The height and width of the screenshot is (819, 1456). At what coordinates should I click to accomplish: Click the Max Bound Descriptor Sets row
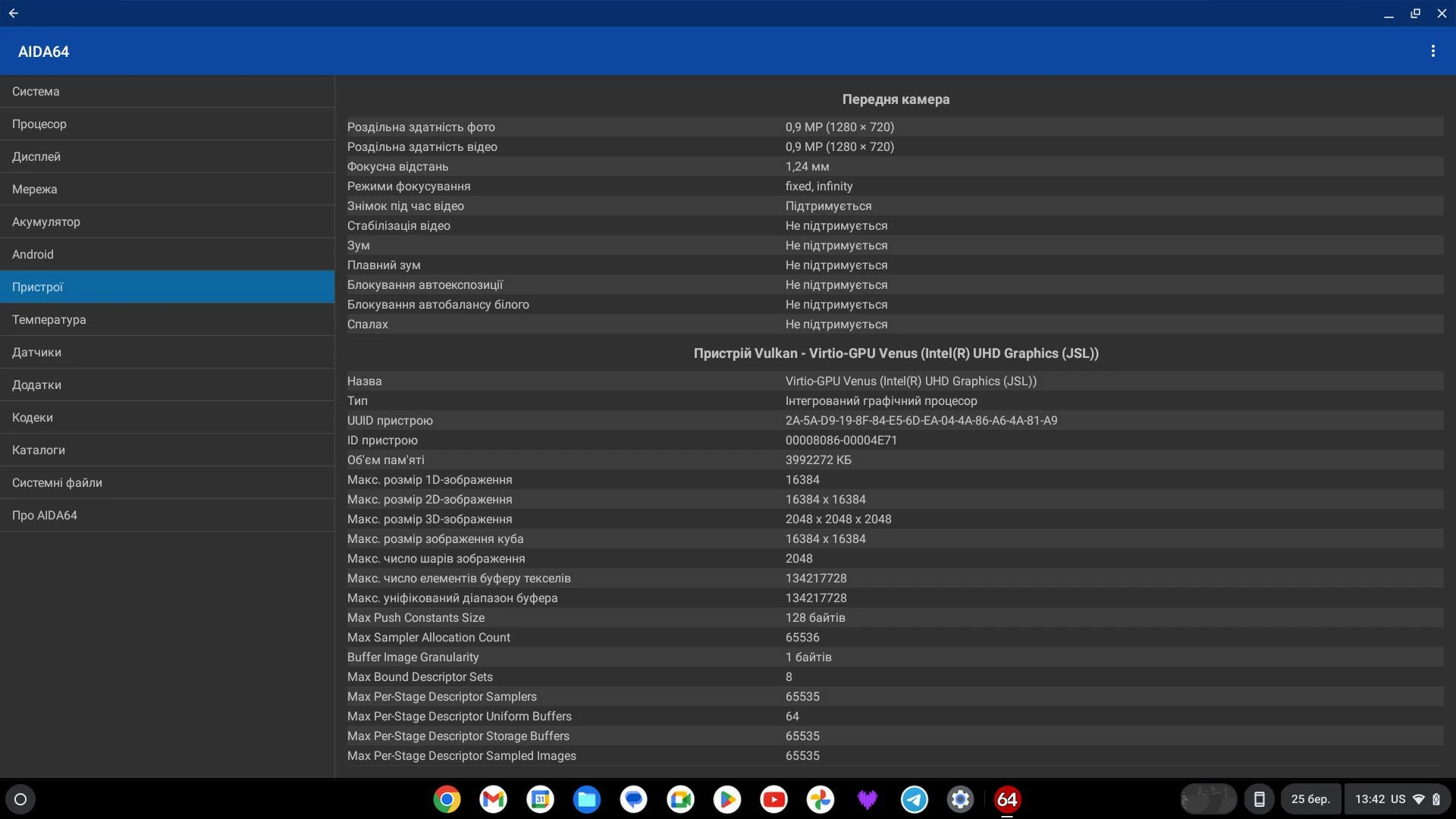point(896,676)
